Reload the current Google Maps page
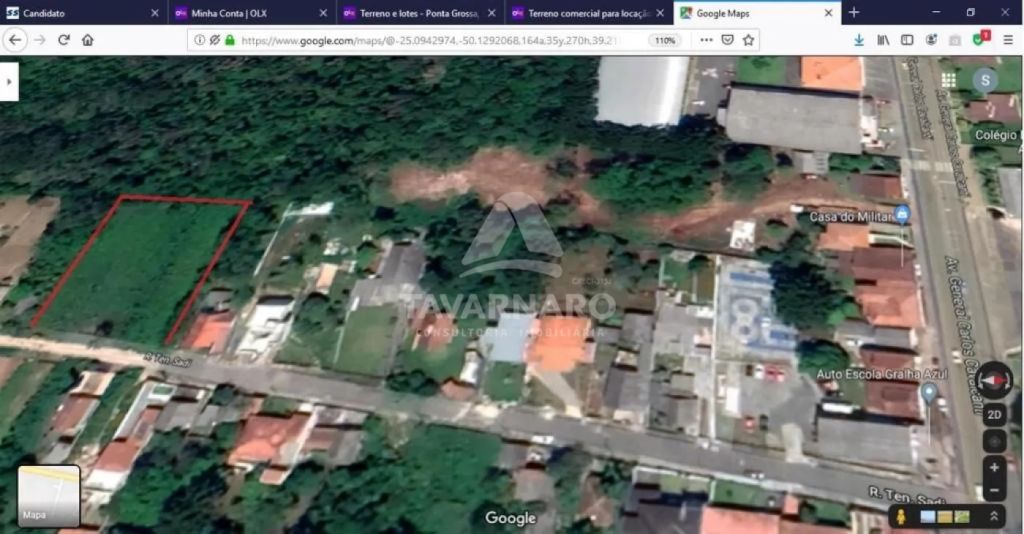This screenshot has width=1024, height=534. (x=64, y=40)
